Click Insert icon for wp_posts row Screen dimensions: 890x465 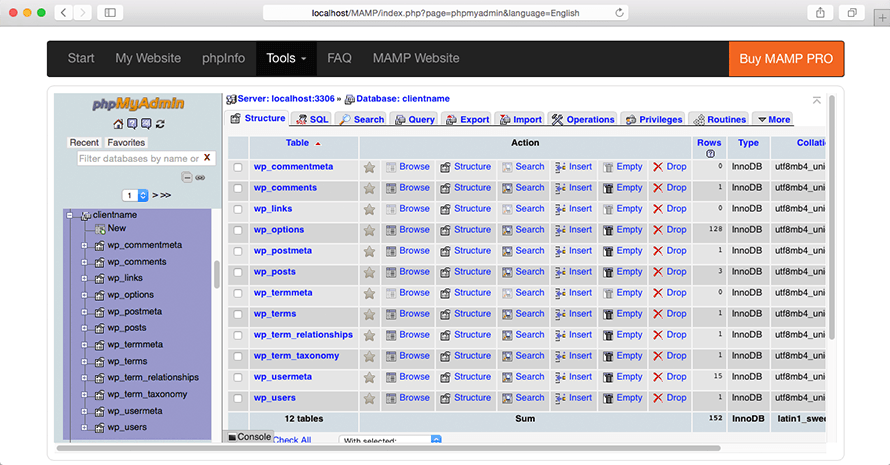[560, 273]
